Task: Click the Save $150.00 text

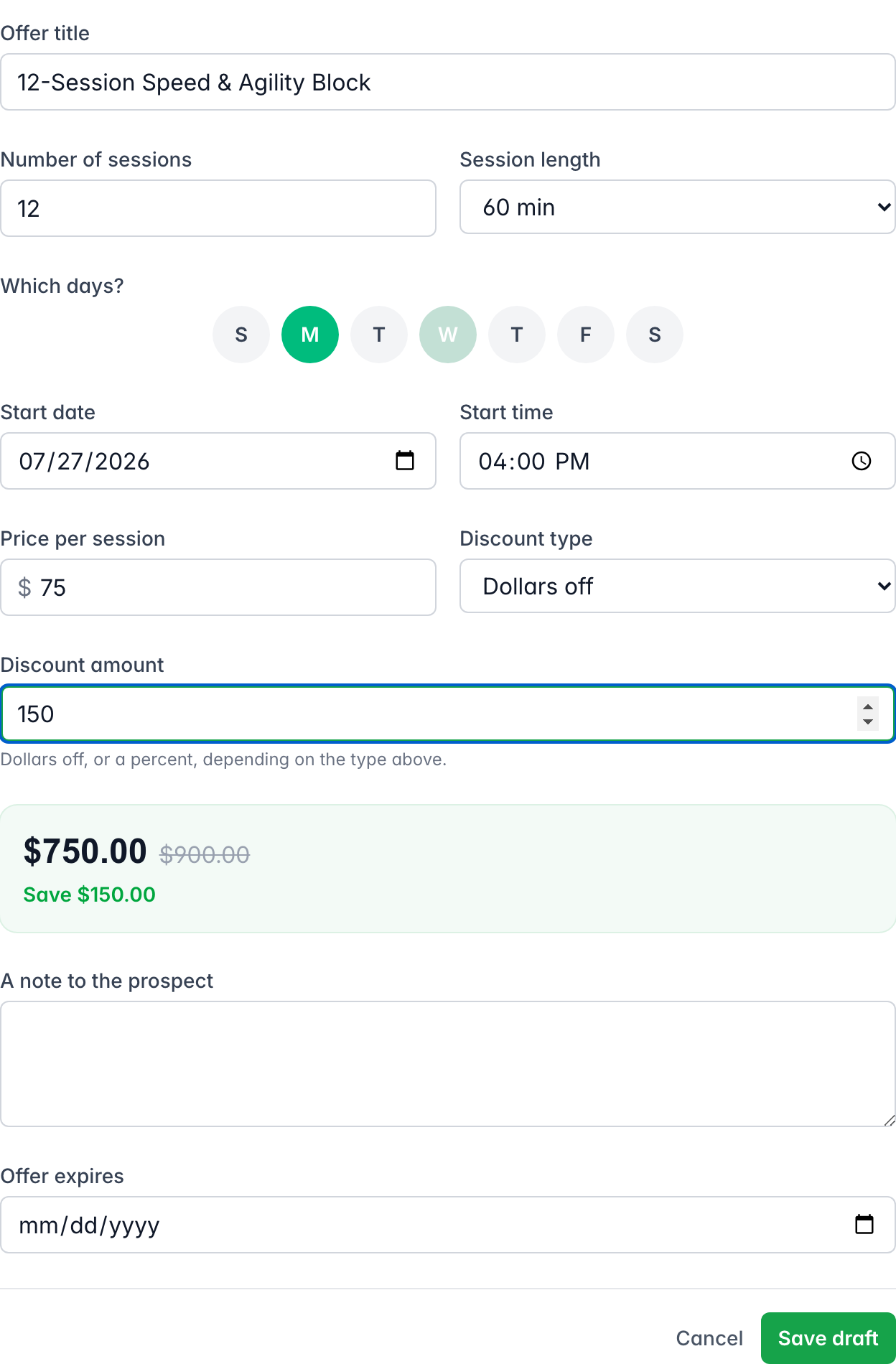Action: [x=89, y=894]
